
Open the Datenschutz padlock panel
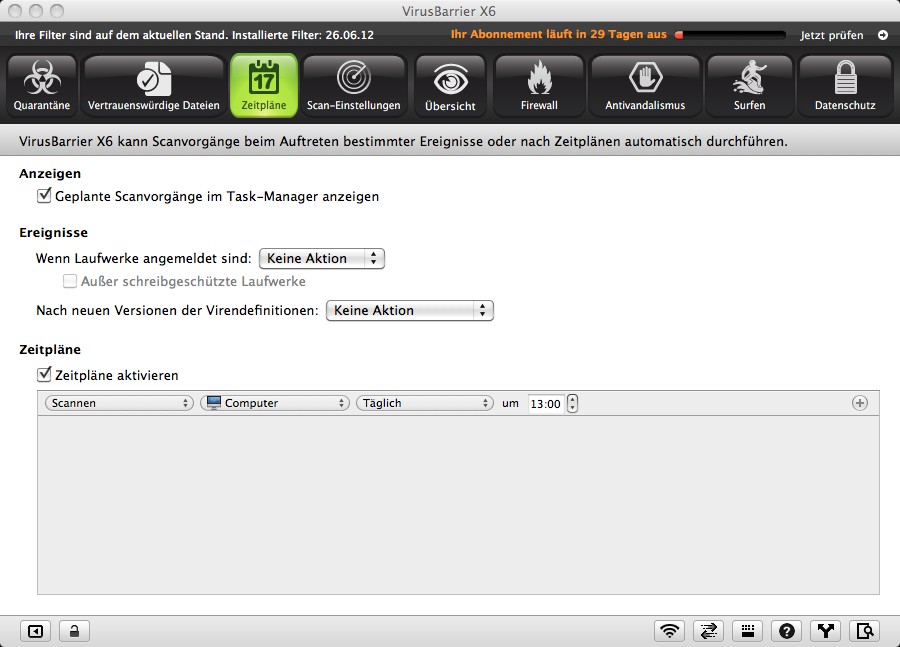845,86
